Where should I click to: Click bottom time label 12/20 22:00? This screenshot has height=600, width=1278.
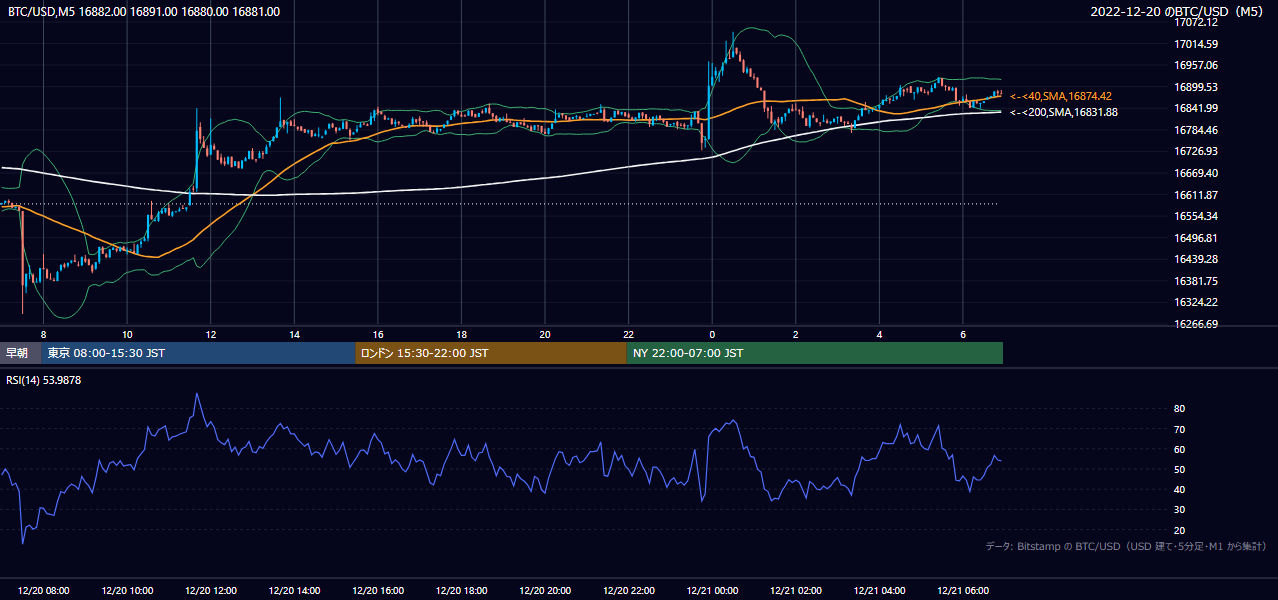point(628,591)
